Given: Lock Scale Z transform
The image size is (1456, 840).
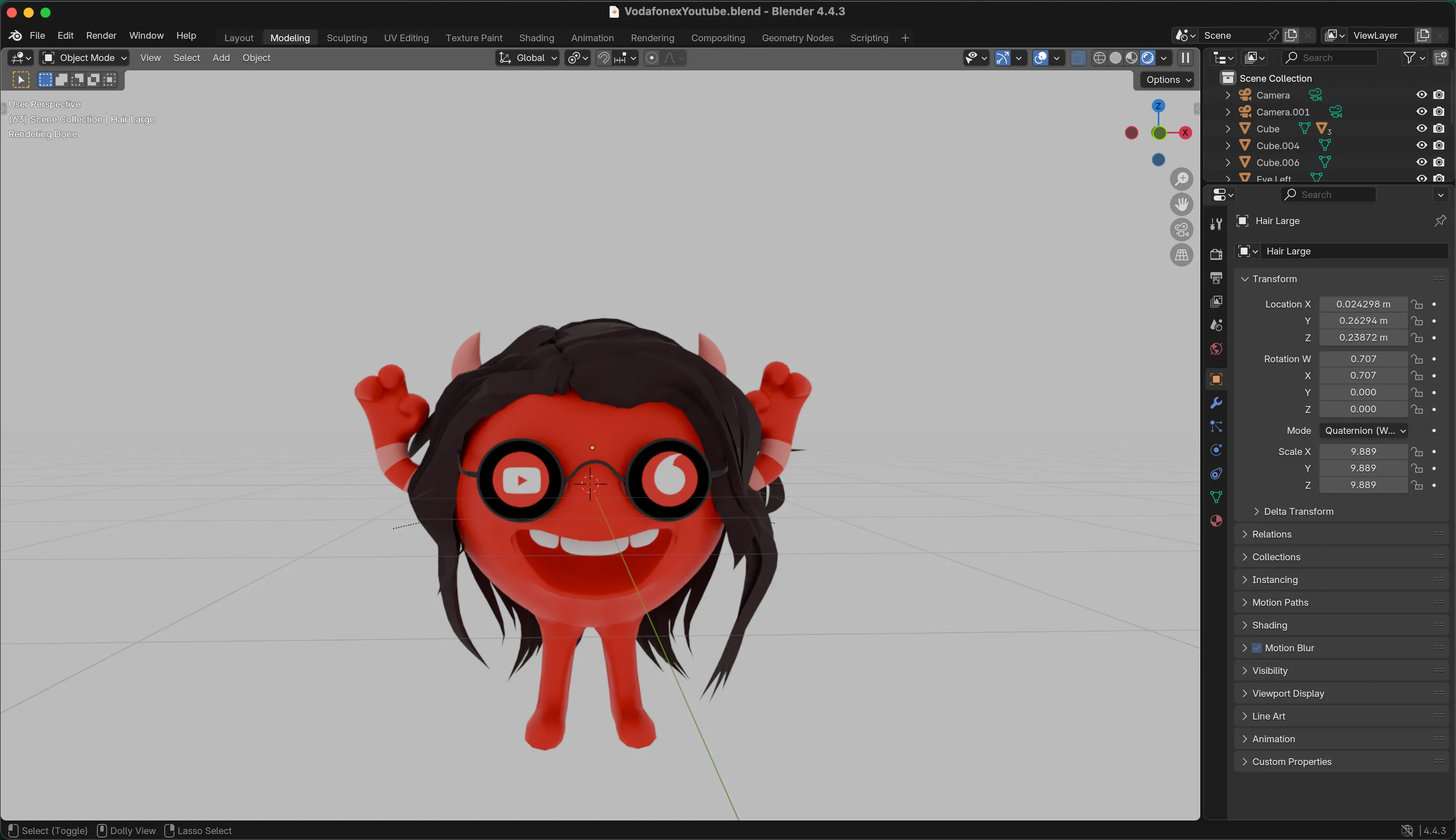Looking at the screenshot, I should coord(1417,485).
